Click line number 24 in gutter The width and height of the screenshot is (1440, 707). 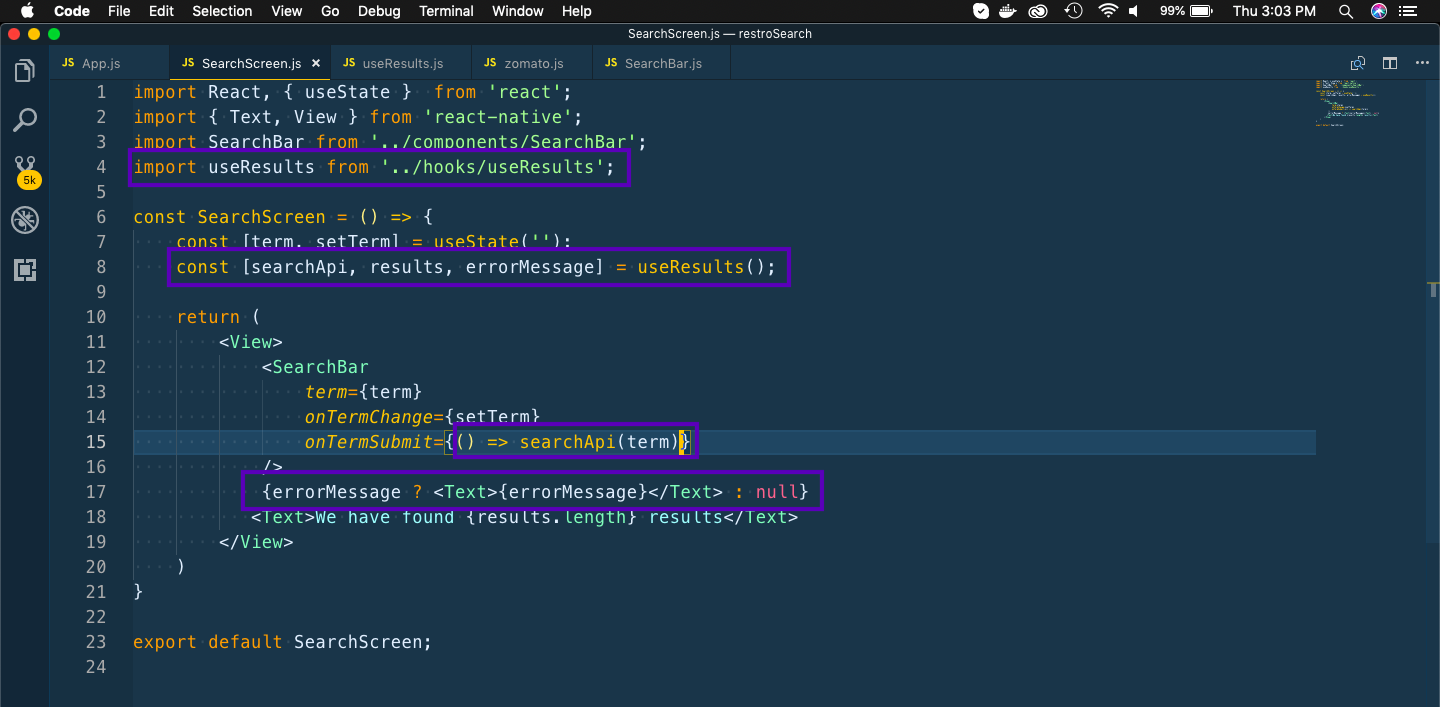tap(96, 667)
